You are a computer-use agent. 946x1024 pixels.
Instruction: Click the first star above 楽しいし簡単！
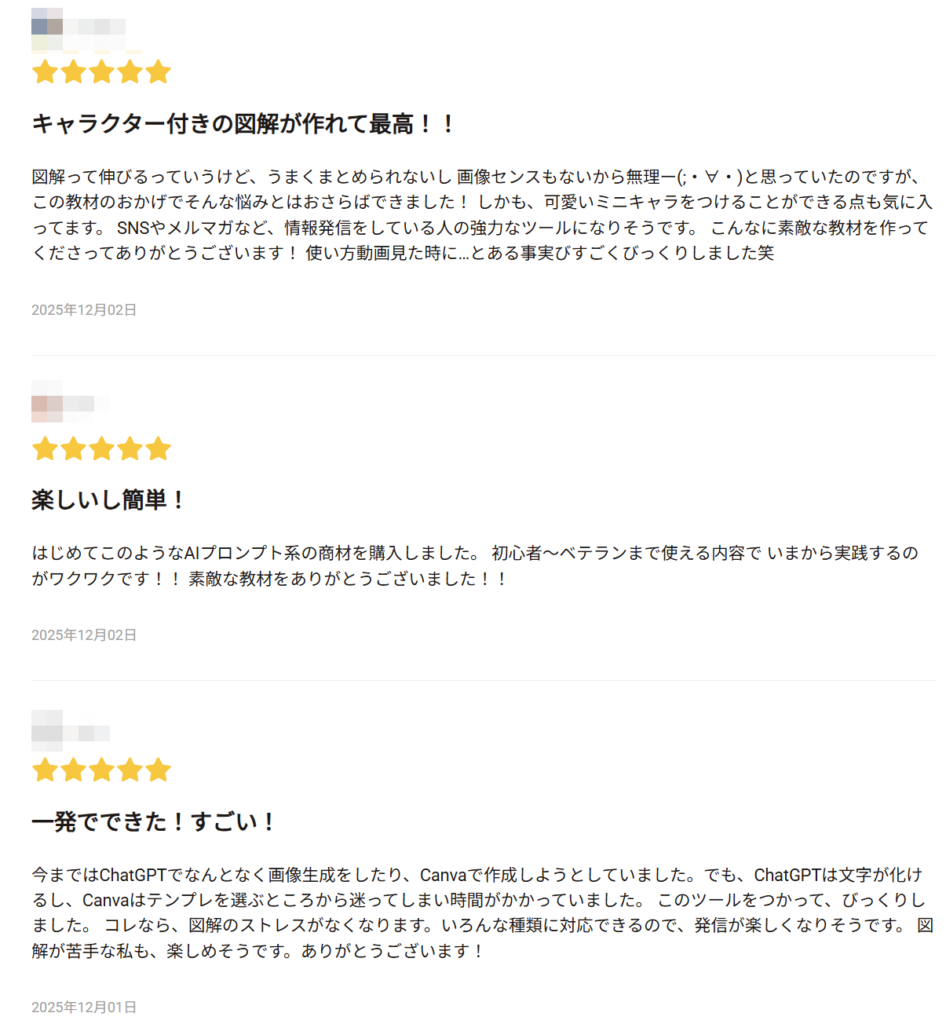click(44, 449)
